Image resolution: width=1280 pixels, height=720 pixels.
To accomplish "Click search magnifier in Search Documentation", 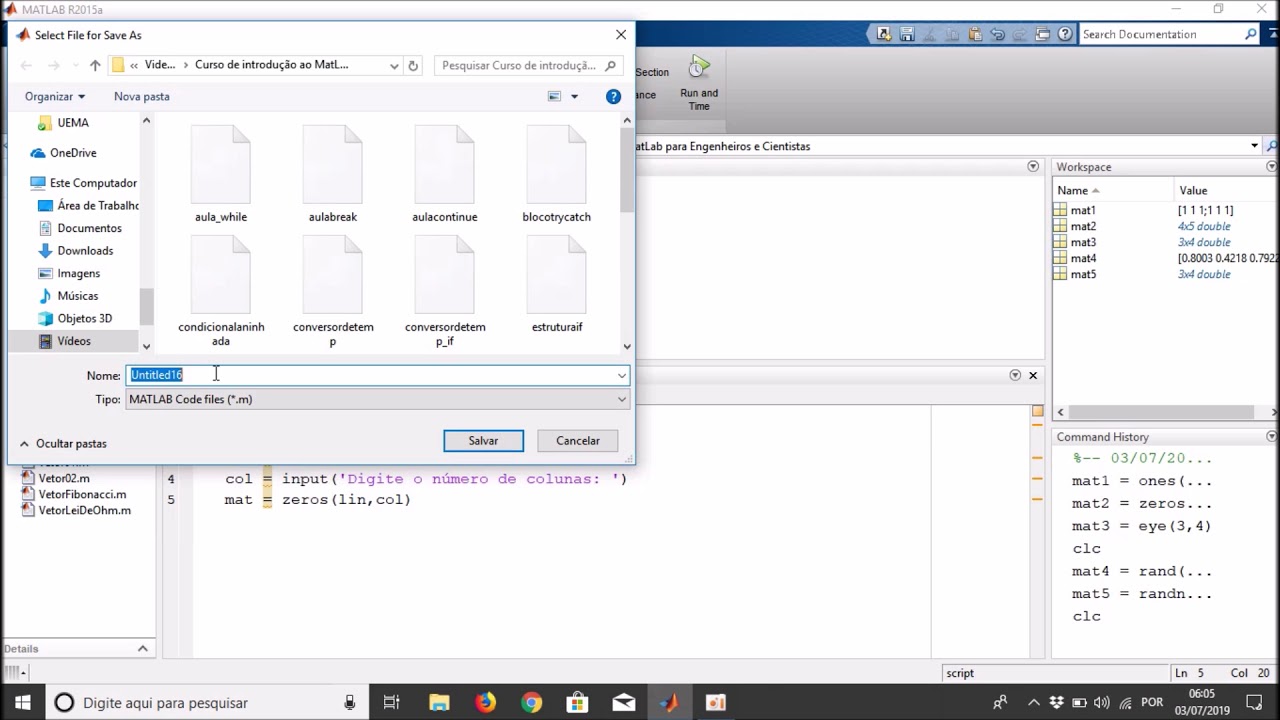I will 1250,34.
